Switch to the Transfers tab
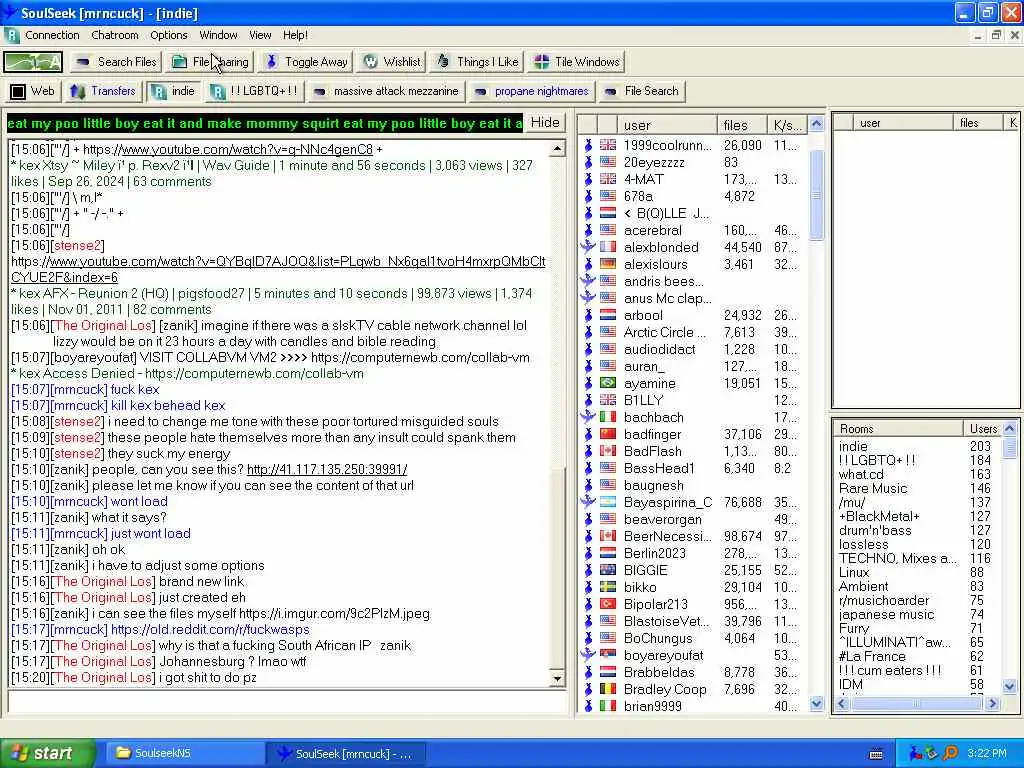Viewport: 1024px width, 768px height. 103,91
